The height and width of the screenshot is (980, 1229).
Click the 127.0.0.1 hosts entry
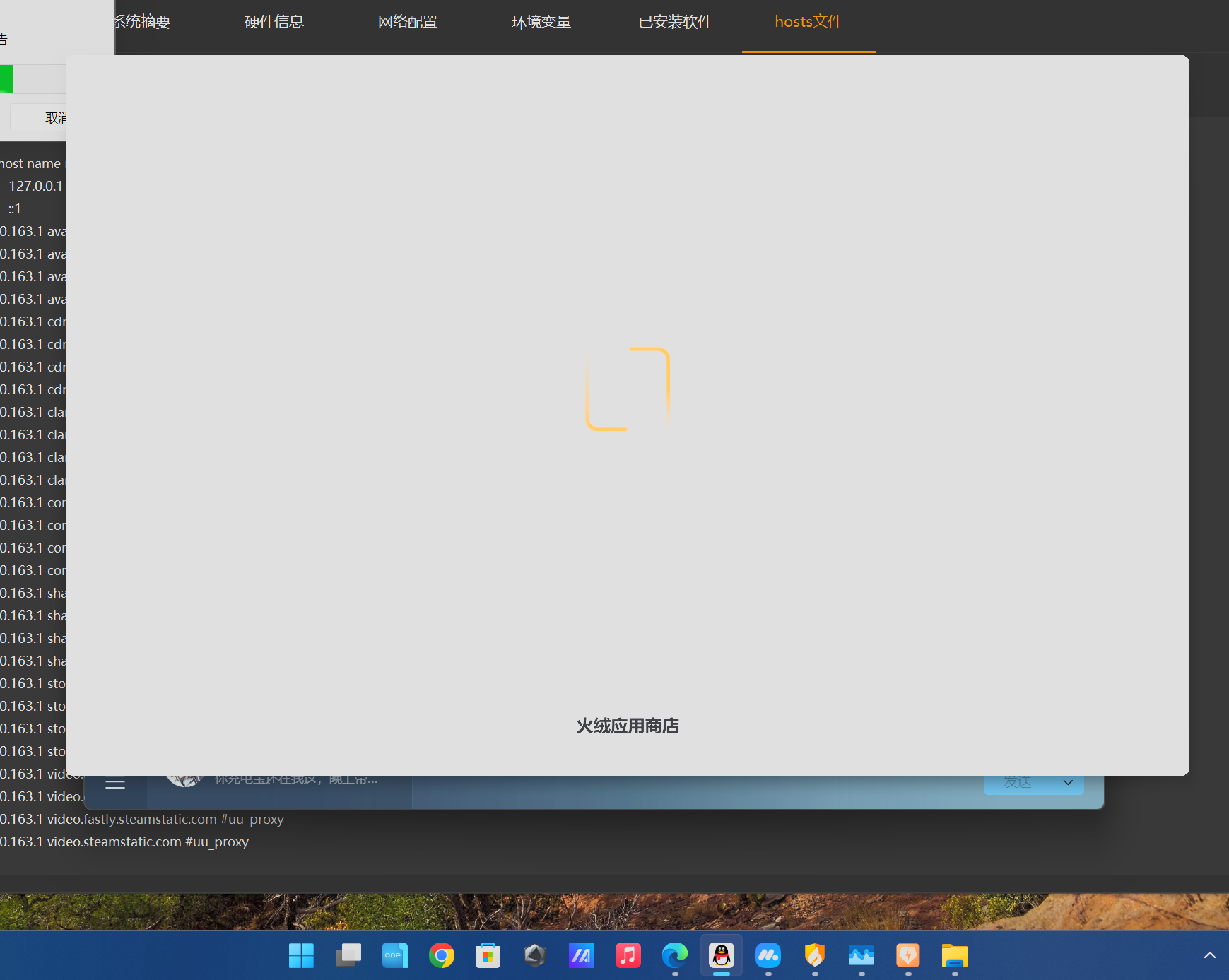pos(36,186)
